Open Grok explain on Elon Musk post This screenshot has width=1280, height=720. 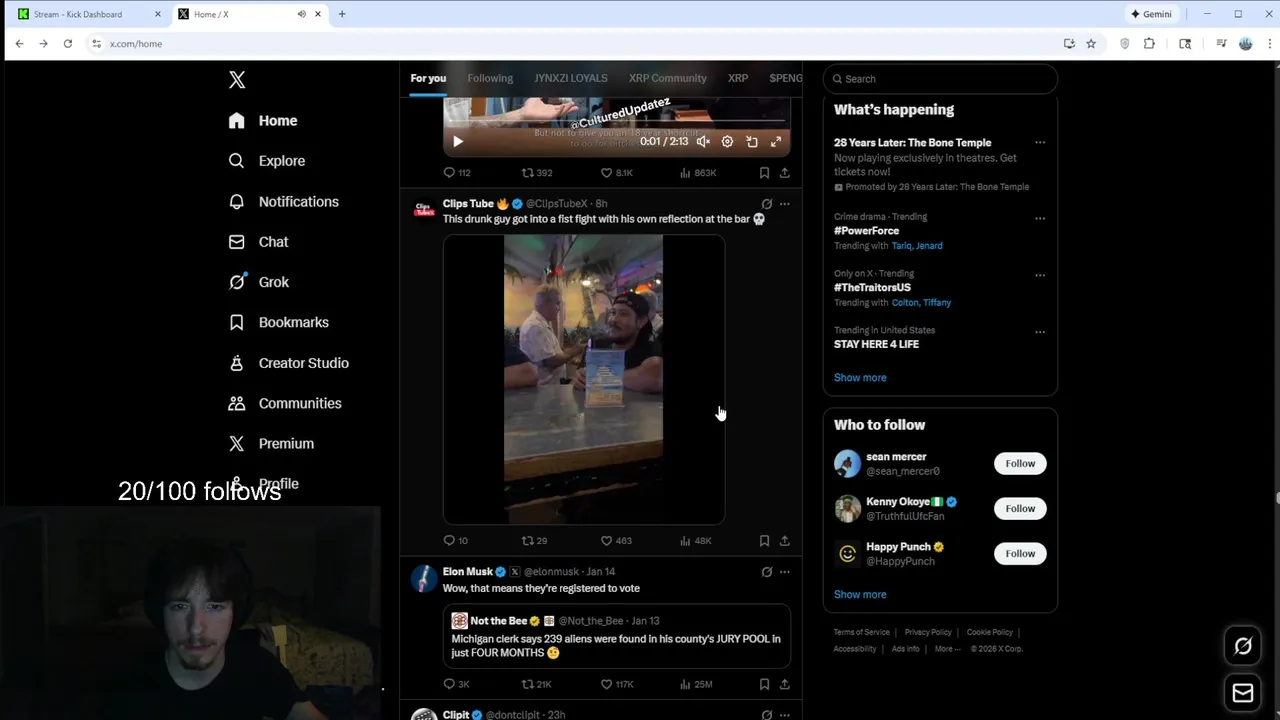tap(767, 572)
